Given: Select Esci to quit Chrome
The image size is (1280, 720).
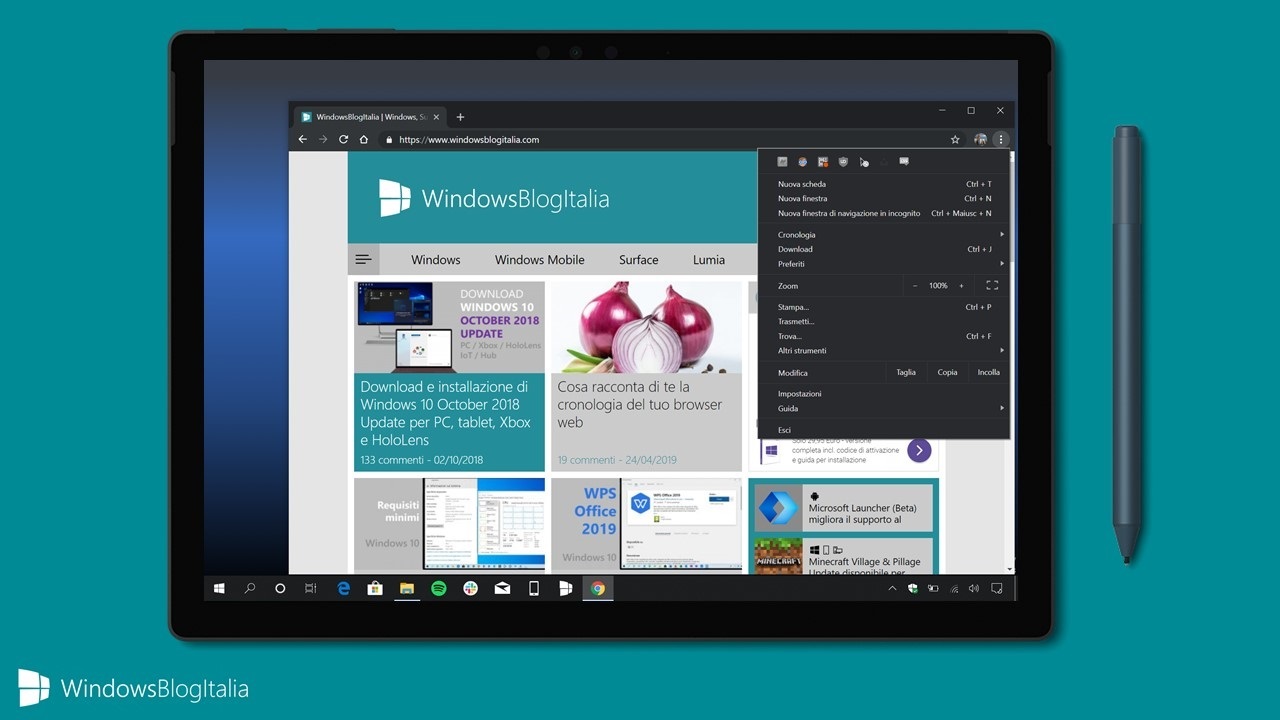Looking at the screenshot, I should pyautogui.click(x=884, y=430).
